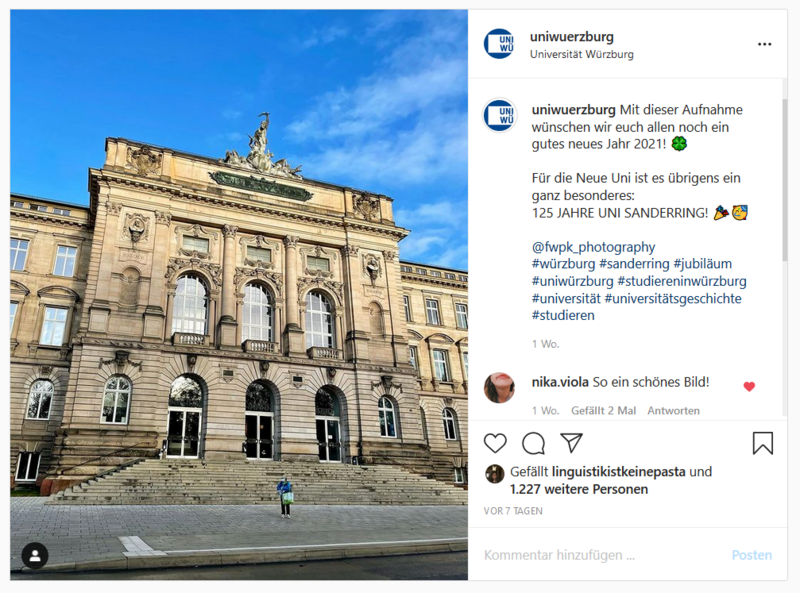Open the uniwuerzburg username in header
The width and height of the screenshot is (800, 593).
point(571,37)
